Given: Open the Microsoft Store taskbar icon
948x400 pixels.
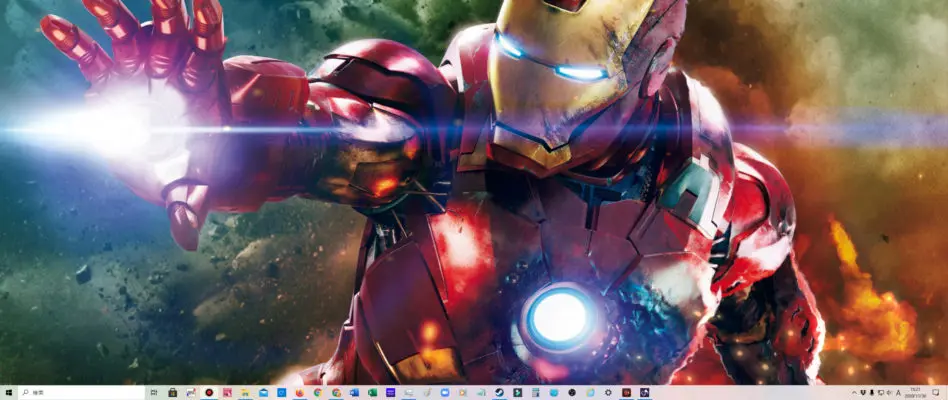Looking at the screenshot, I should [172, 393].
